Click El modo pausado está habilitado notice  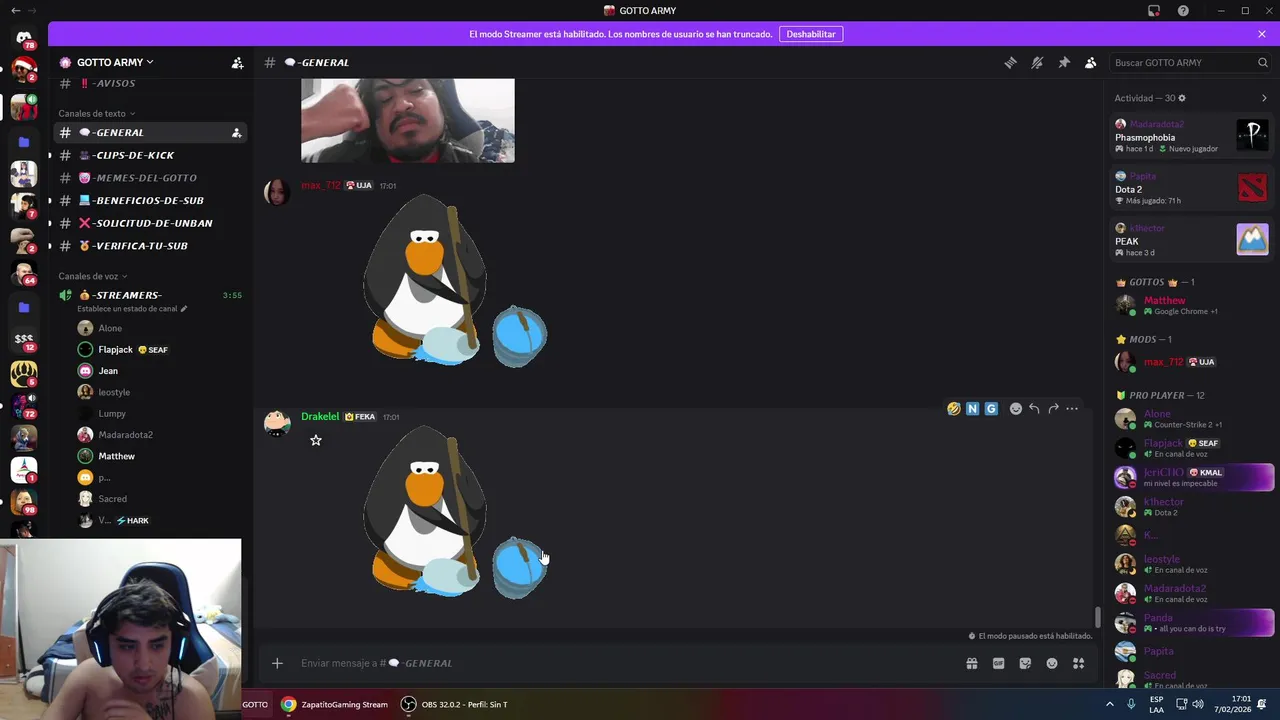(1030, 636)
